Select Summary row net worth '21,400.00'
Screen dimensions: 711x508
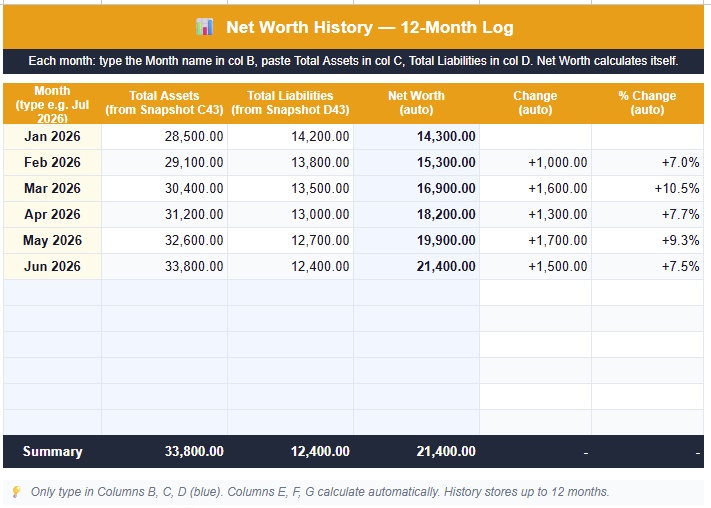(416, 451)
